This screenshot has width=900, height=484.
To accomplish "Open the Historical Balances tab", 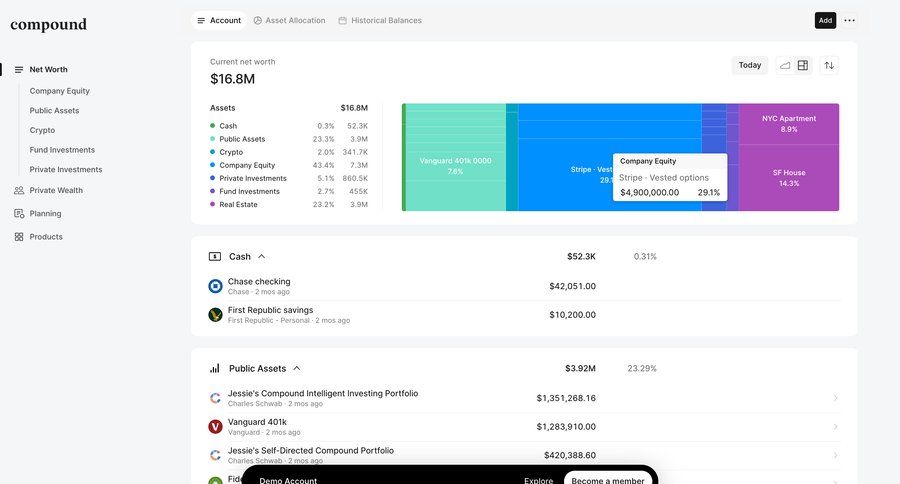I will tap(380, 20).
